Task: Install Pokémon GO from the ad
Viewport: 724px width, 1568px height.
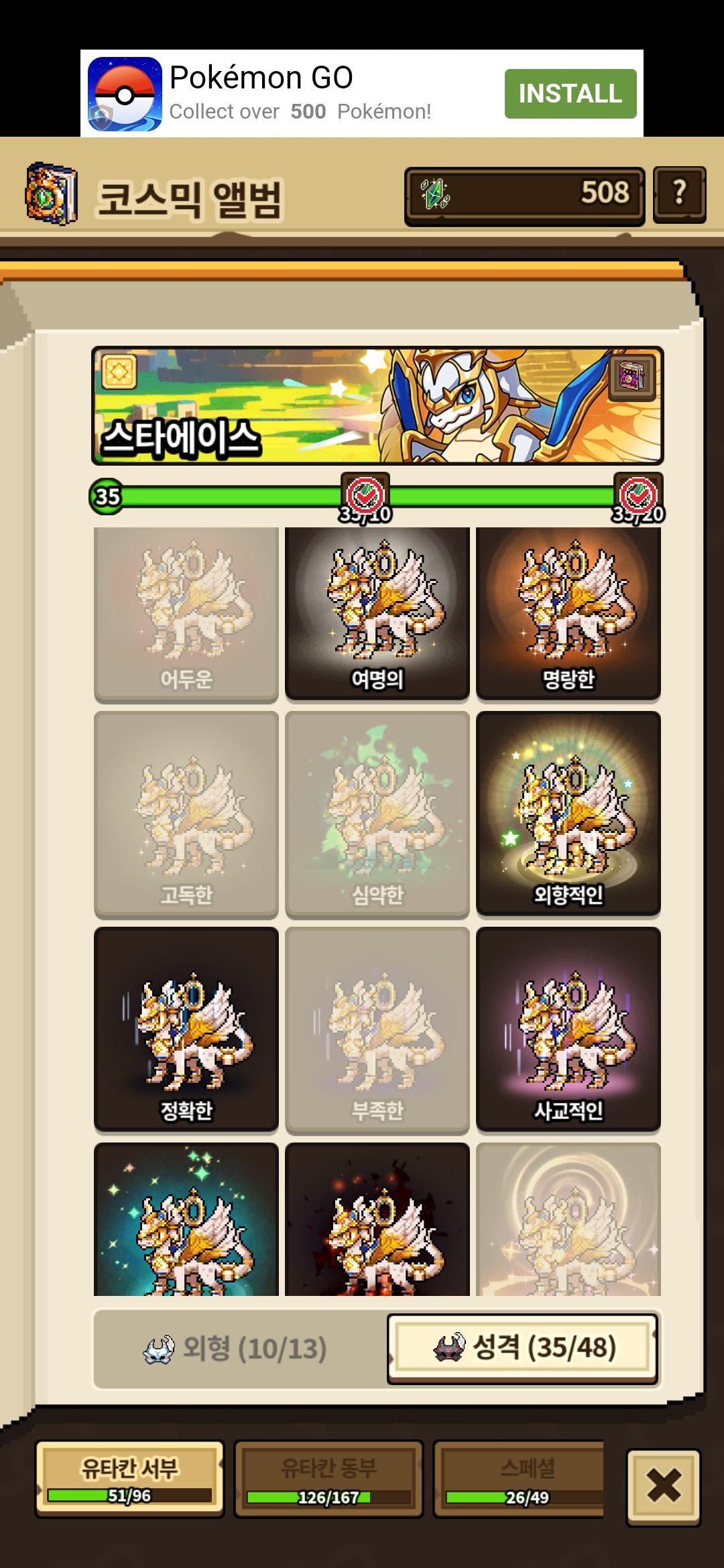Action: [x=570, y=94]
